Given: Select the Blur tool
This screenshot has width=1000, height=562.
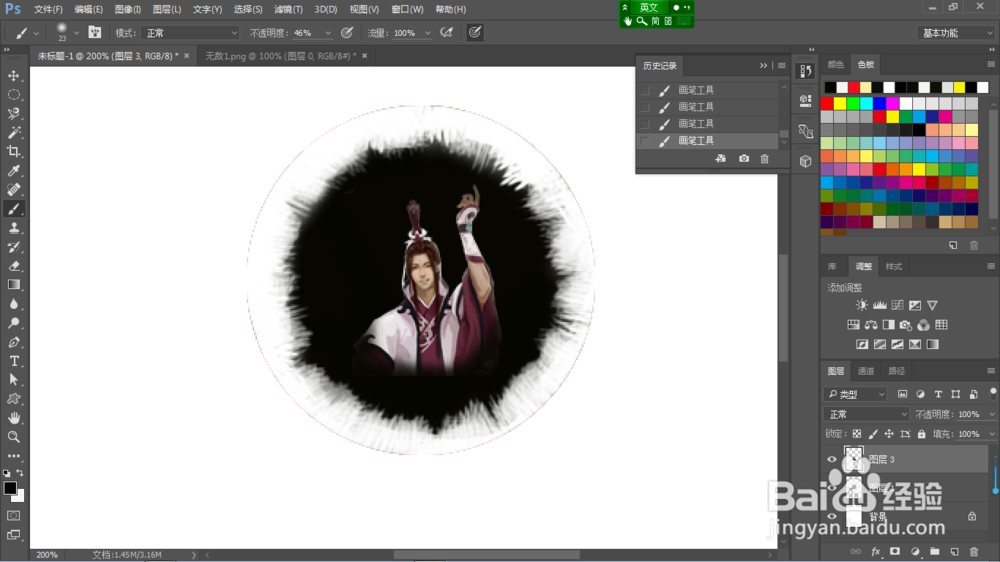Looking at the screenshot, I should (13, 304).
